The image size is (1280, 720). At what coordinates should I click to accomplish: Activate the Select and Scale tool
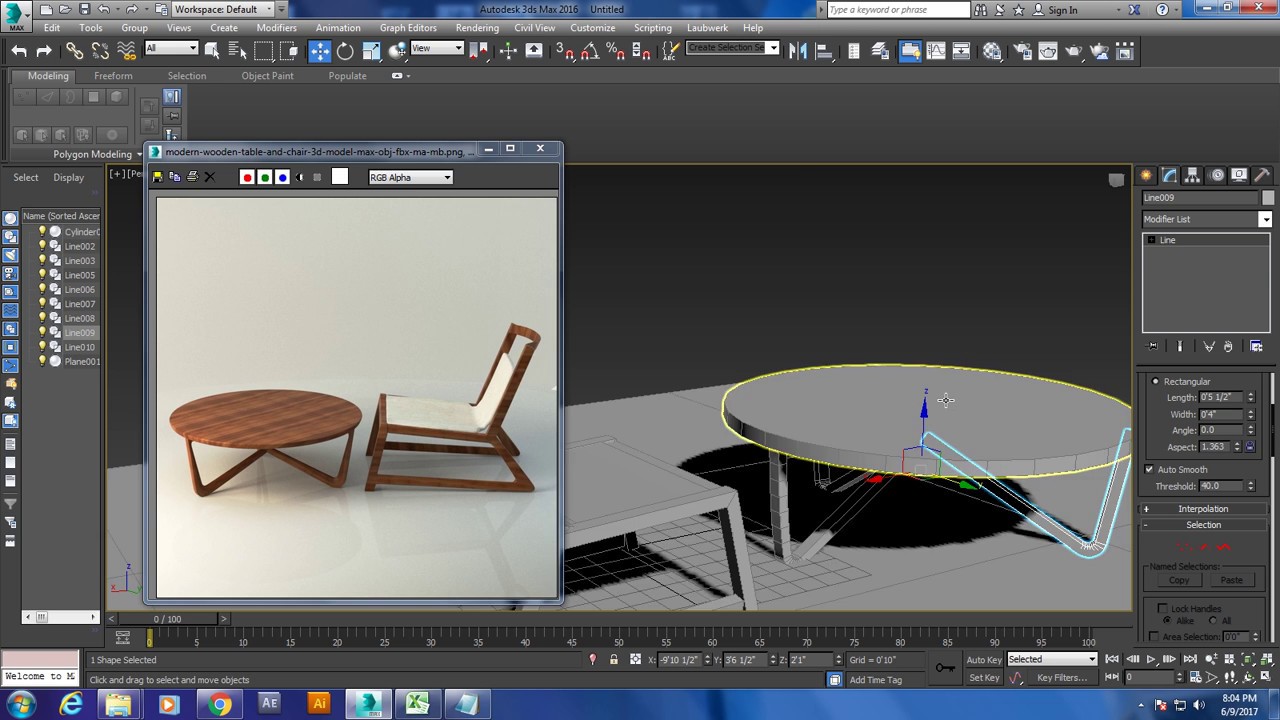[371, 51]
